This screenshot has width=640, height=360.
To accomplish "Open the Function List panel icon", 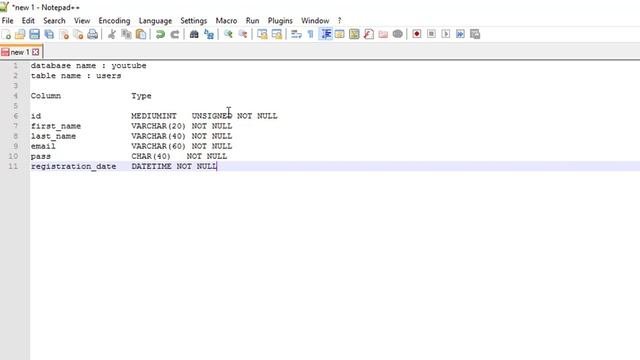I will (x=369, y=34).
